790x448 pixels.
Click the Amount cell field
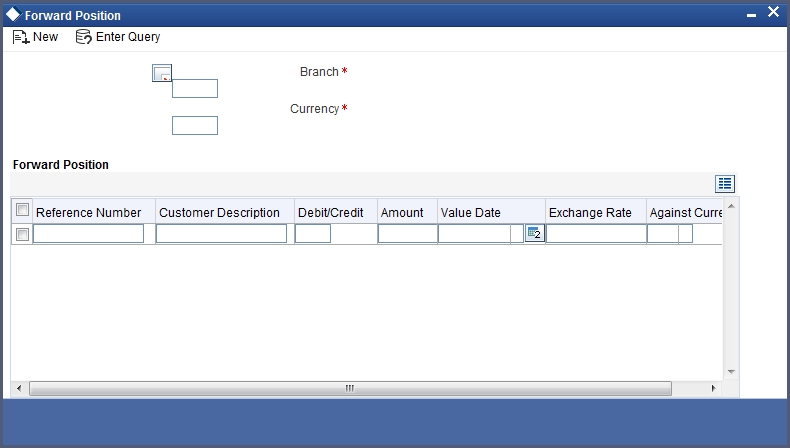pyautogui.click(x=408, y=234)
